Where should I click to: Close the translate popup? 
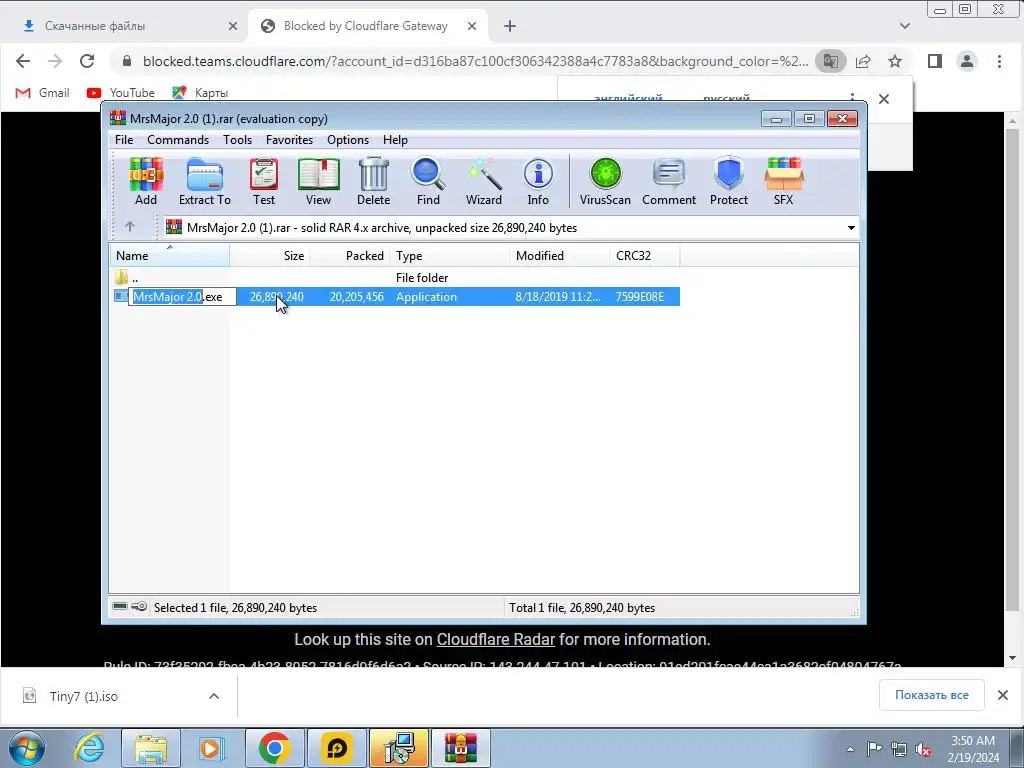884,99
